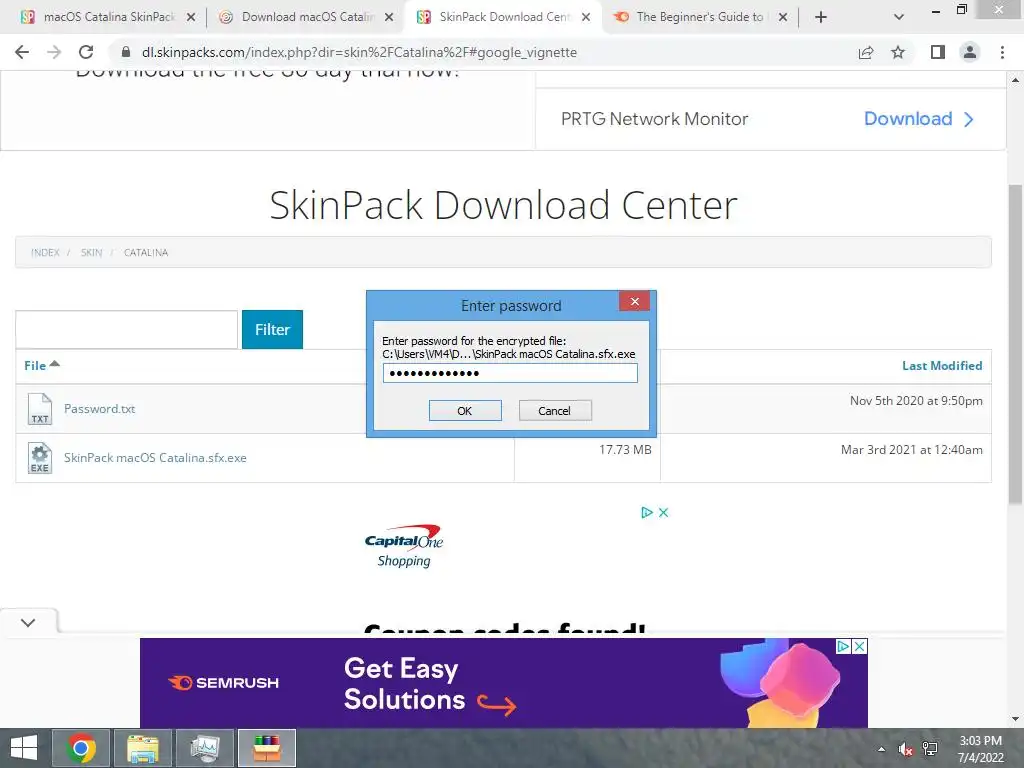Open File Explorer from the taskbar
Image resolution: width=1024 pixels, height=768 pixels.
[x=143, y=748]
